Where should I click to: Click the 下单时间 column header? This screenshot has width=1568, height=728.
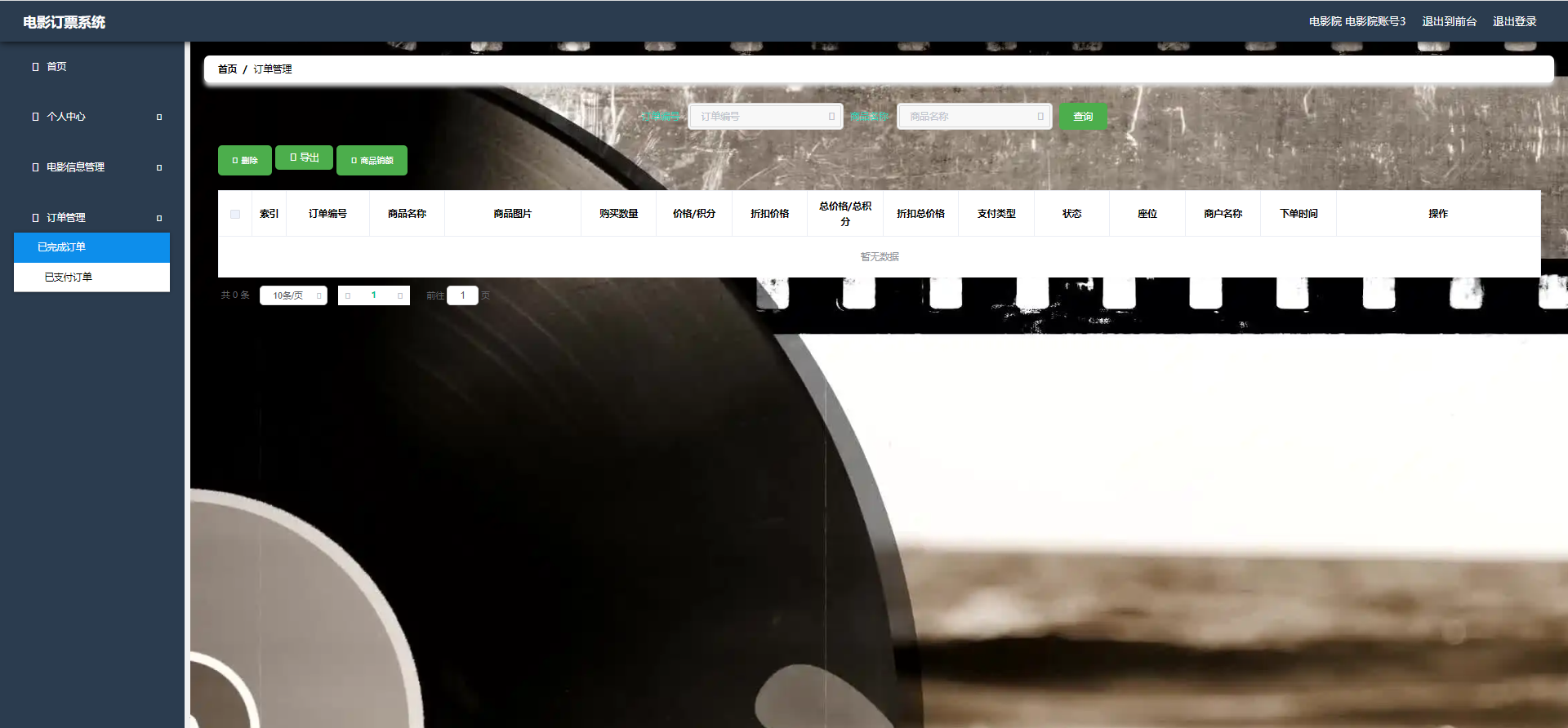[x=1298, y=214]
